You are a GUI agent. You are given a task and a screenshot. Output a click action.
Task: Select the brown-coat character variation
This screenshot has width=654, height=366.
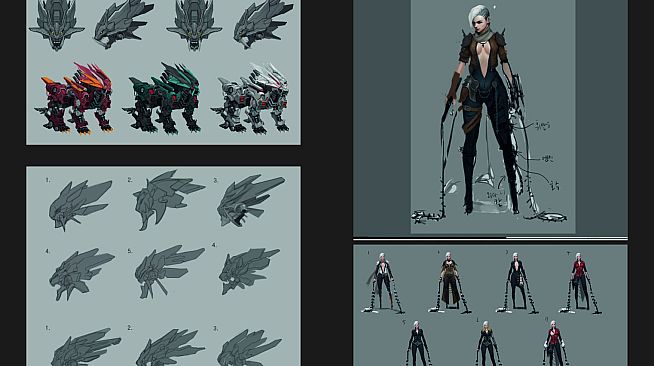450,283
